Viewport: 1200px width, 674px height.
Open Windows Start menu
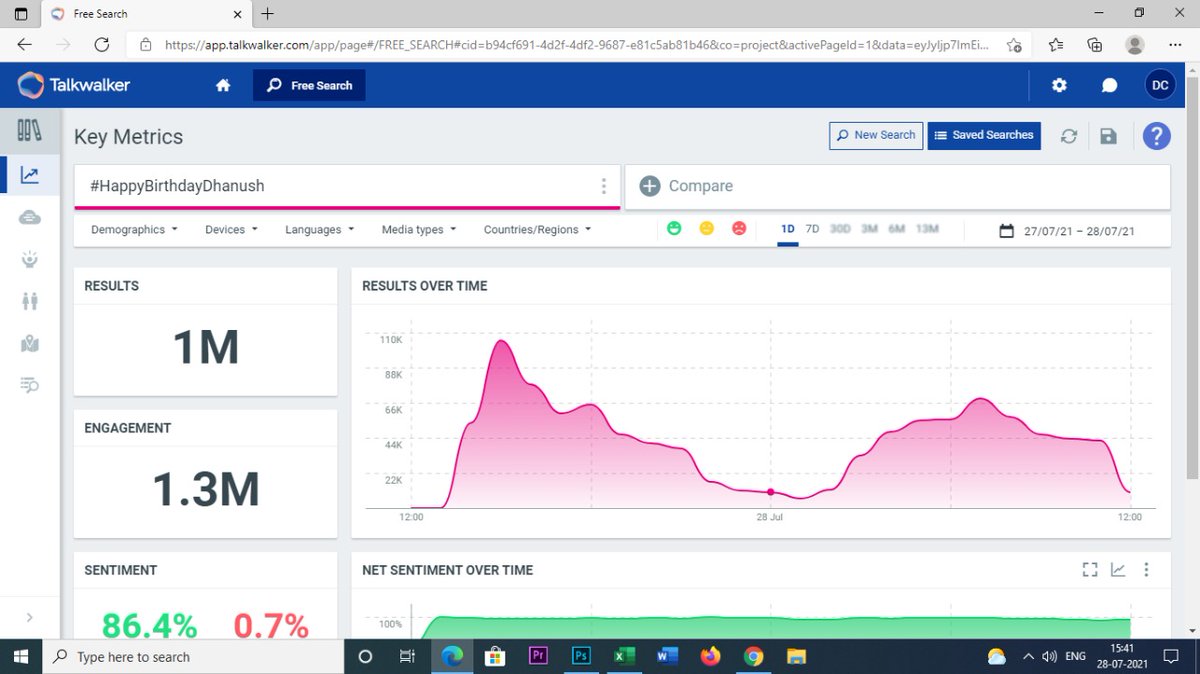coord(20,657)
